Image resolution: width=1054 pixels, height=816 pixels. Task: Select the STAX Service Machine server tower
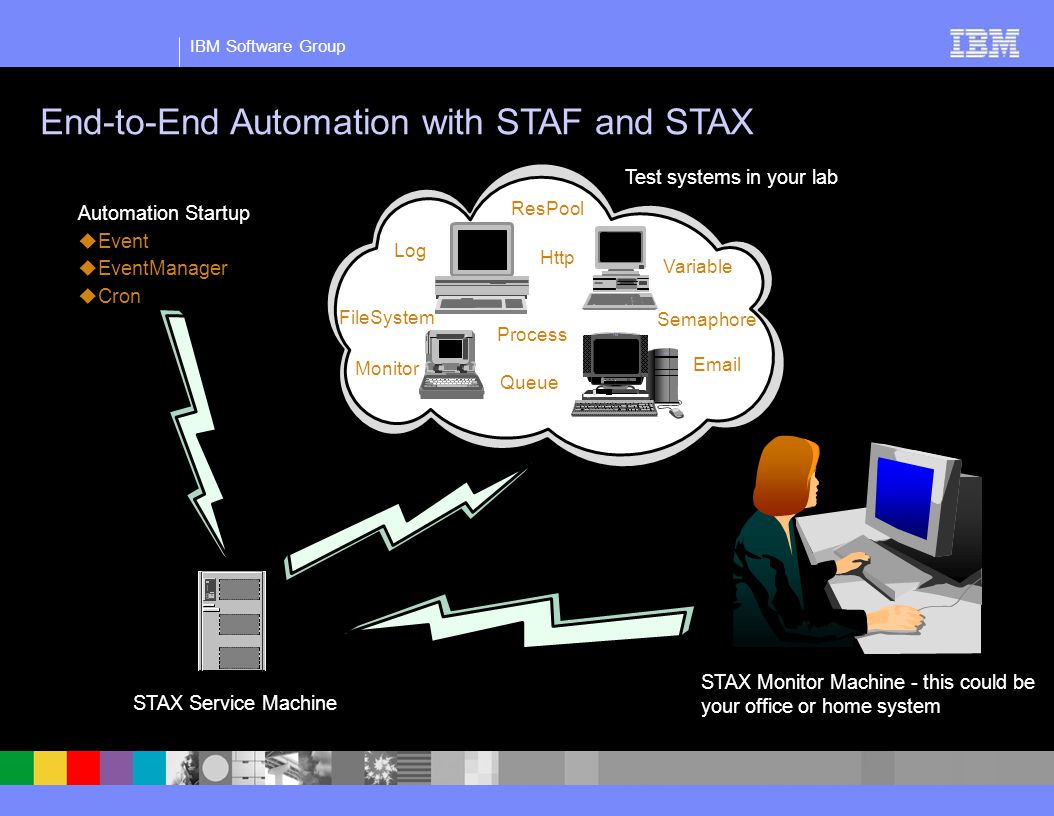[x=232, y=620]
